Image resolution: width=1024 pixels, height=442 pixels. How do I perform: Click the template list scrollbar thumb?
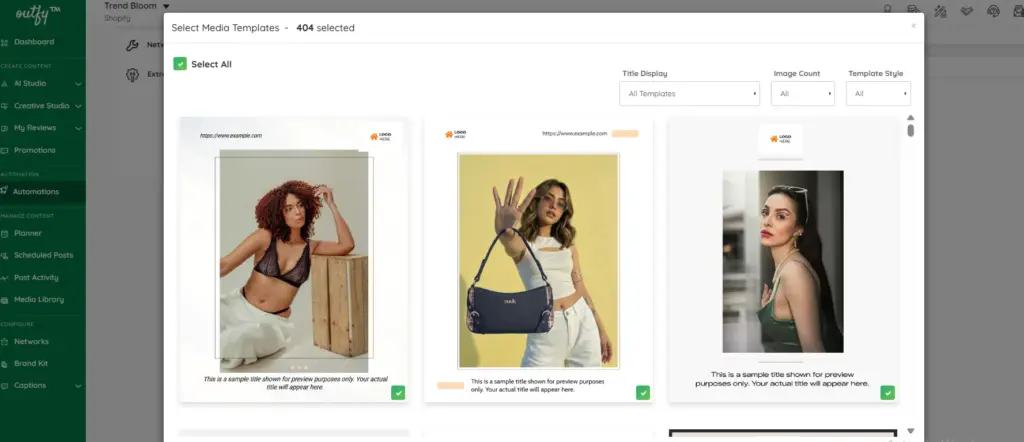click(910, 130)
